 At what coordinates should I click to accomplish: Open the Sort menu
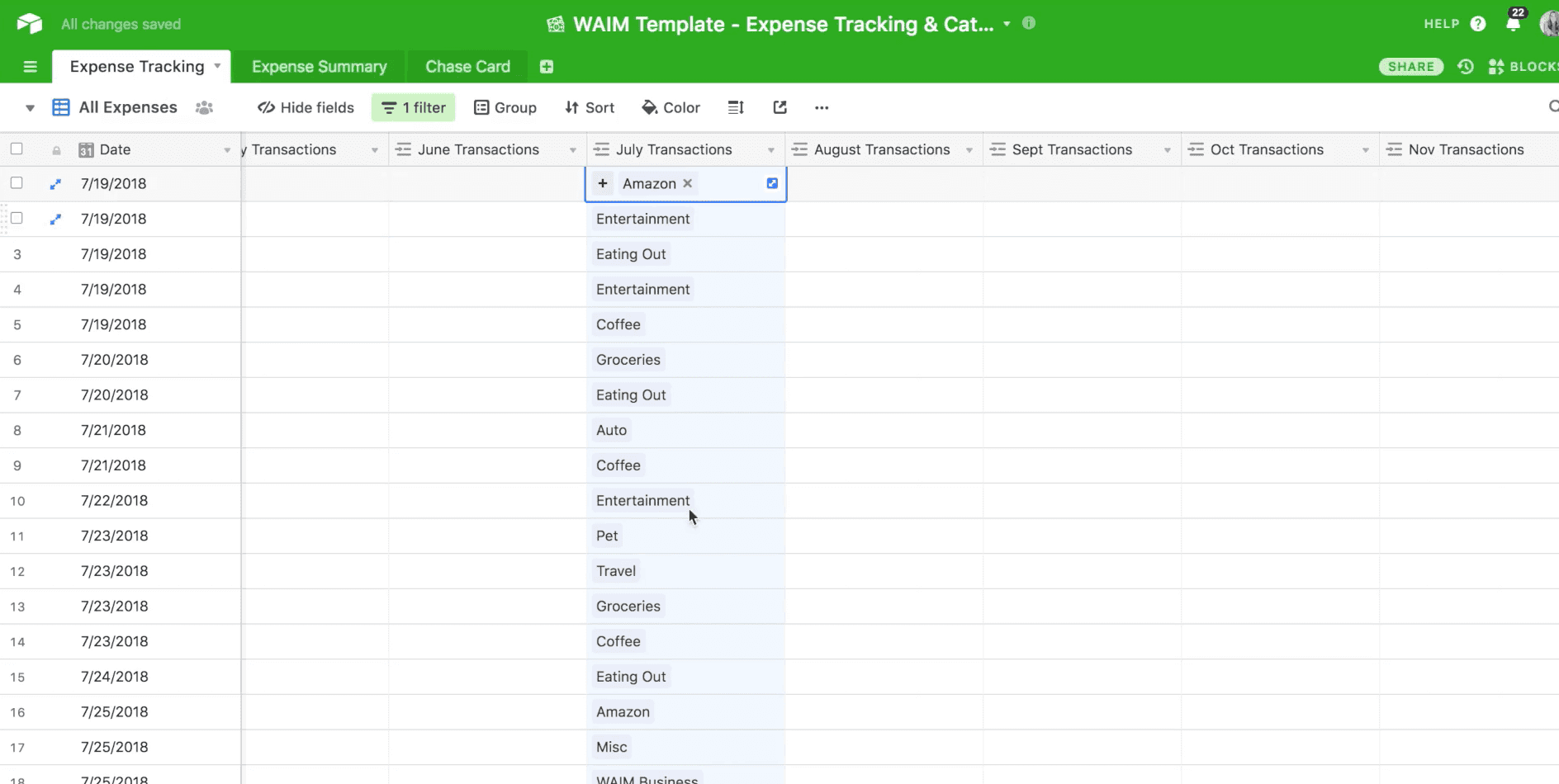[x=590, y=107]
